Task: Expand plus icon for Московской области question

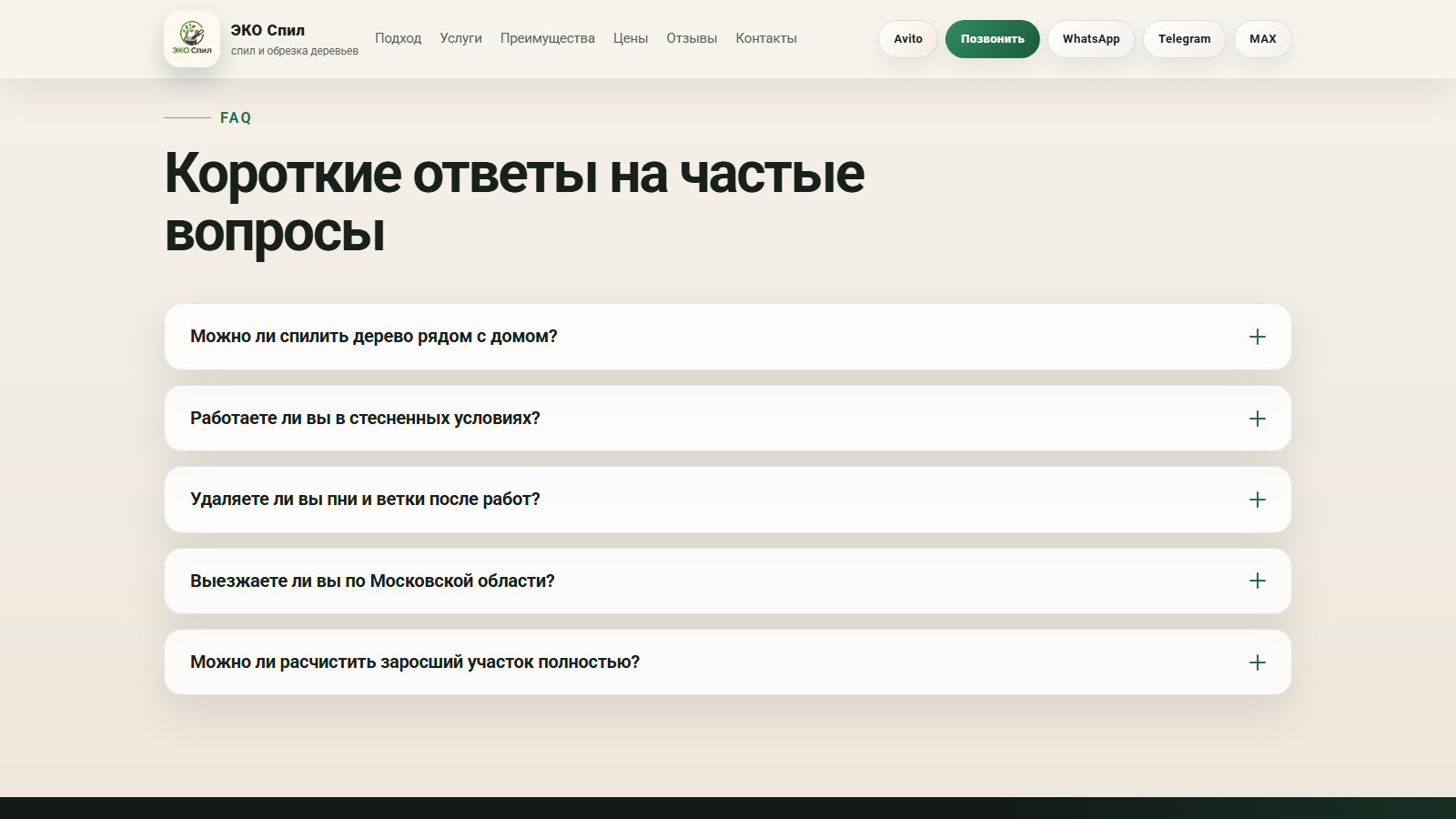Action: point(1258,581)
